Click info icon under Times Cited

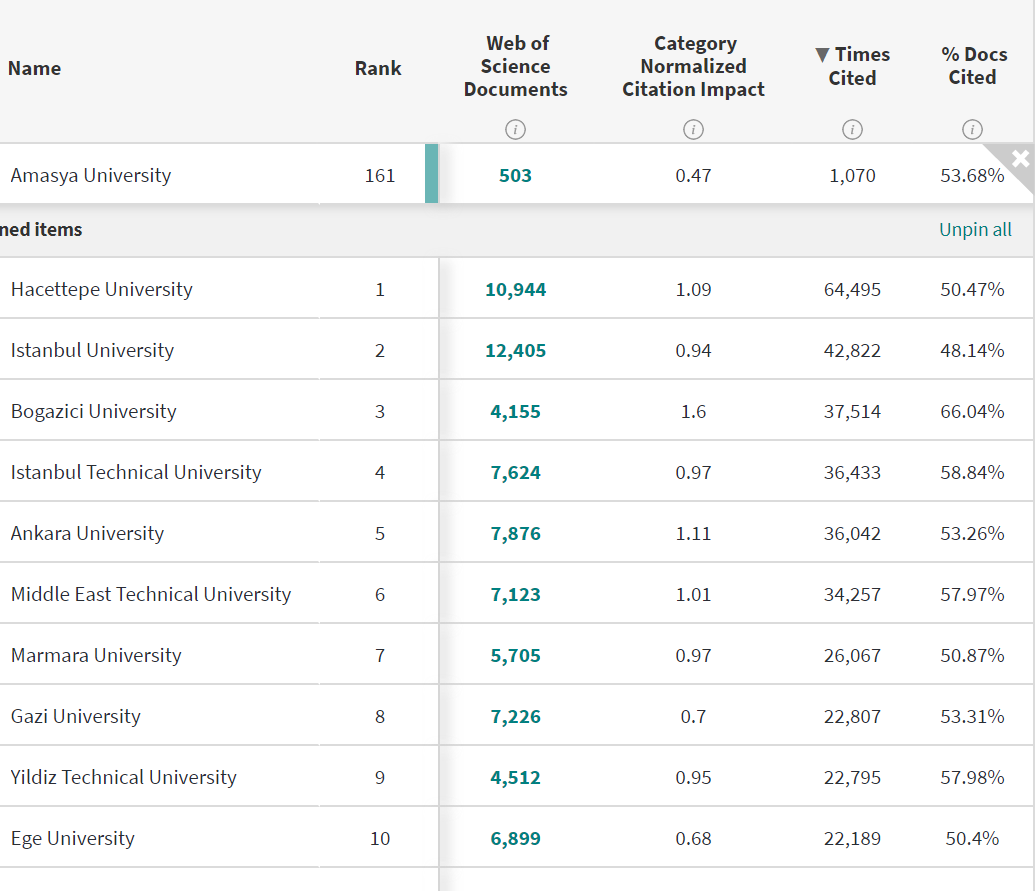pyautogui.click(x=852, y=129)
